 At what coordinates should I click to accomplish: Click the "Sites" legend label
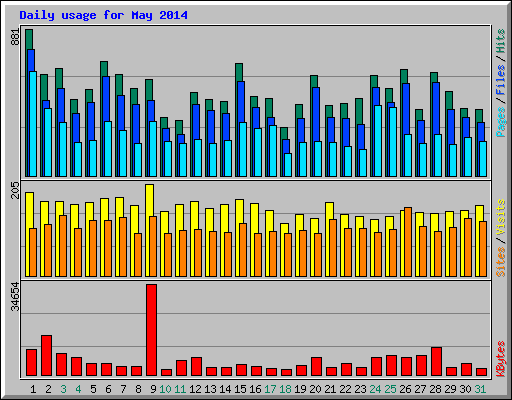pos(500,262)
